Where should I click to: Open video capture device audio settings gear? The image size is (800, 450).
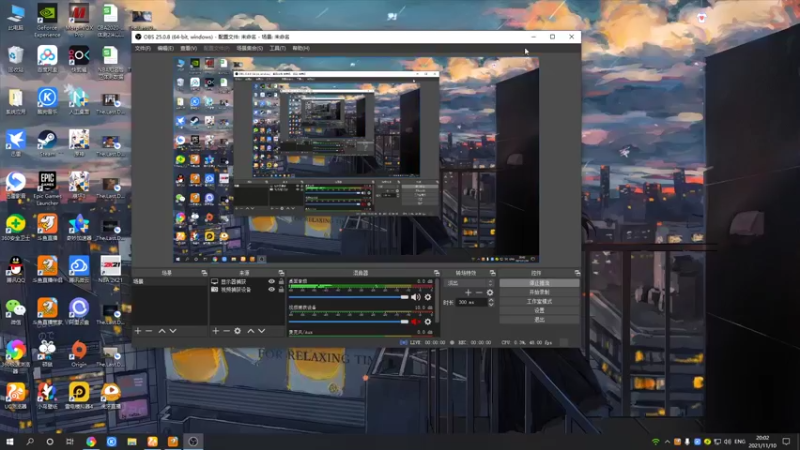tap(428, 322)
